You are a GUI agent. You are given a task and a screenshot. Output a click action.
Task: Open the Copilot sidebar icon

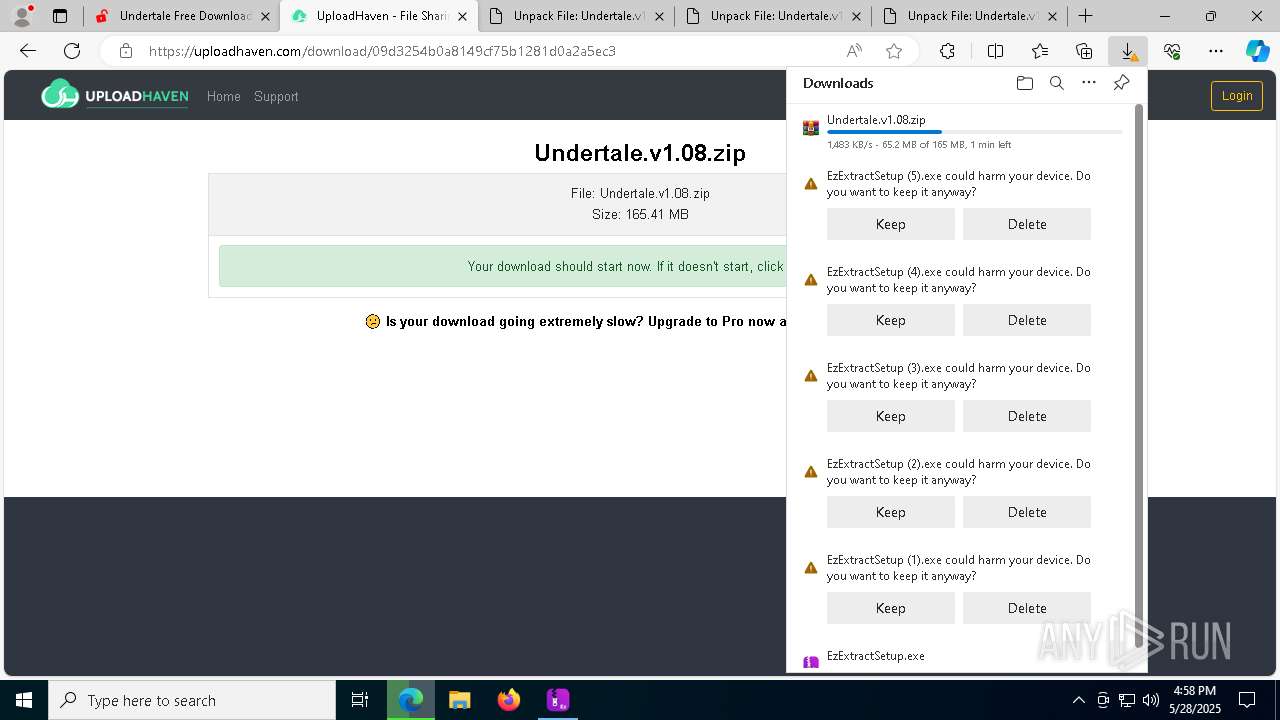(x=1257, y=51)
